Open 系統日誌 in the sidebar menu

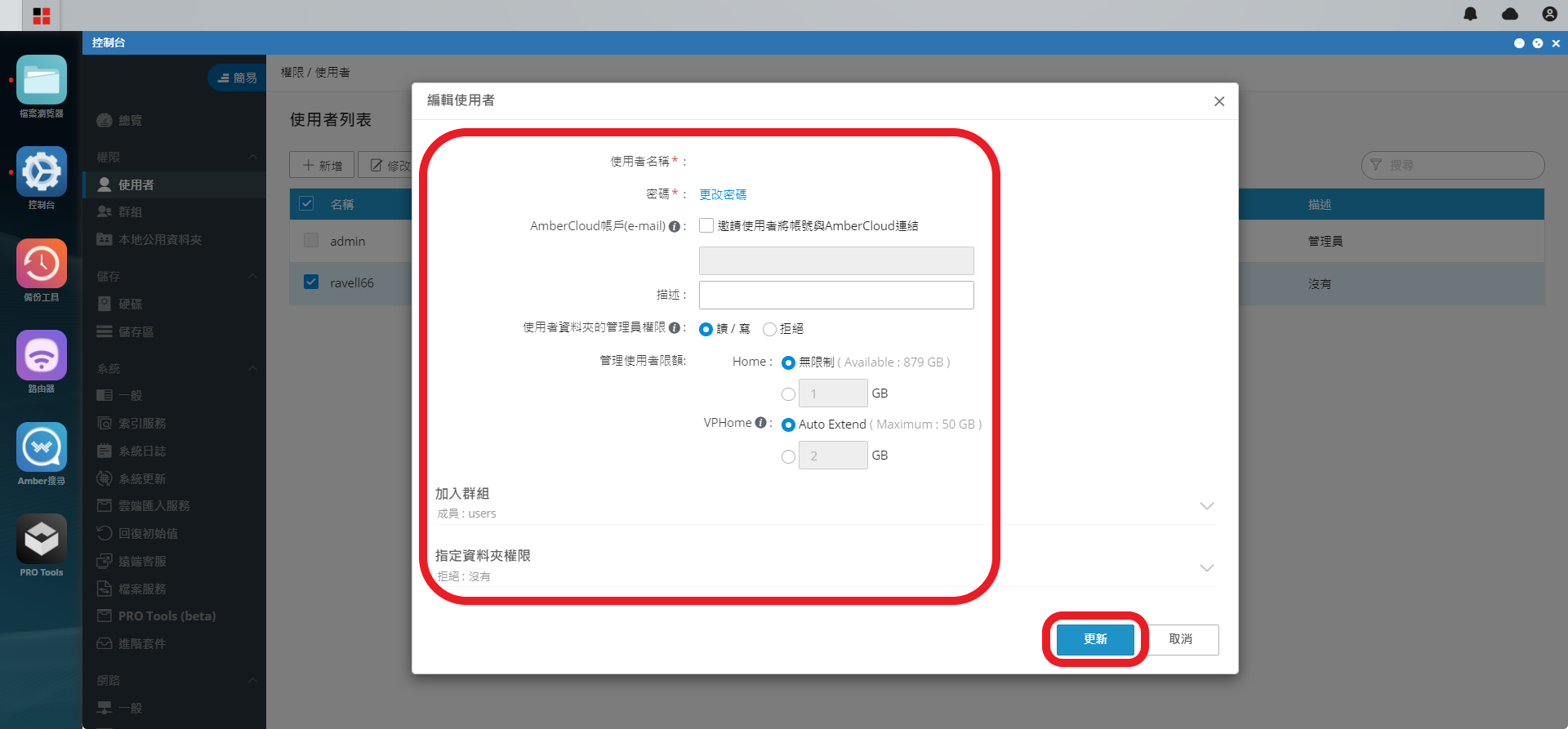click(142, 451)
